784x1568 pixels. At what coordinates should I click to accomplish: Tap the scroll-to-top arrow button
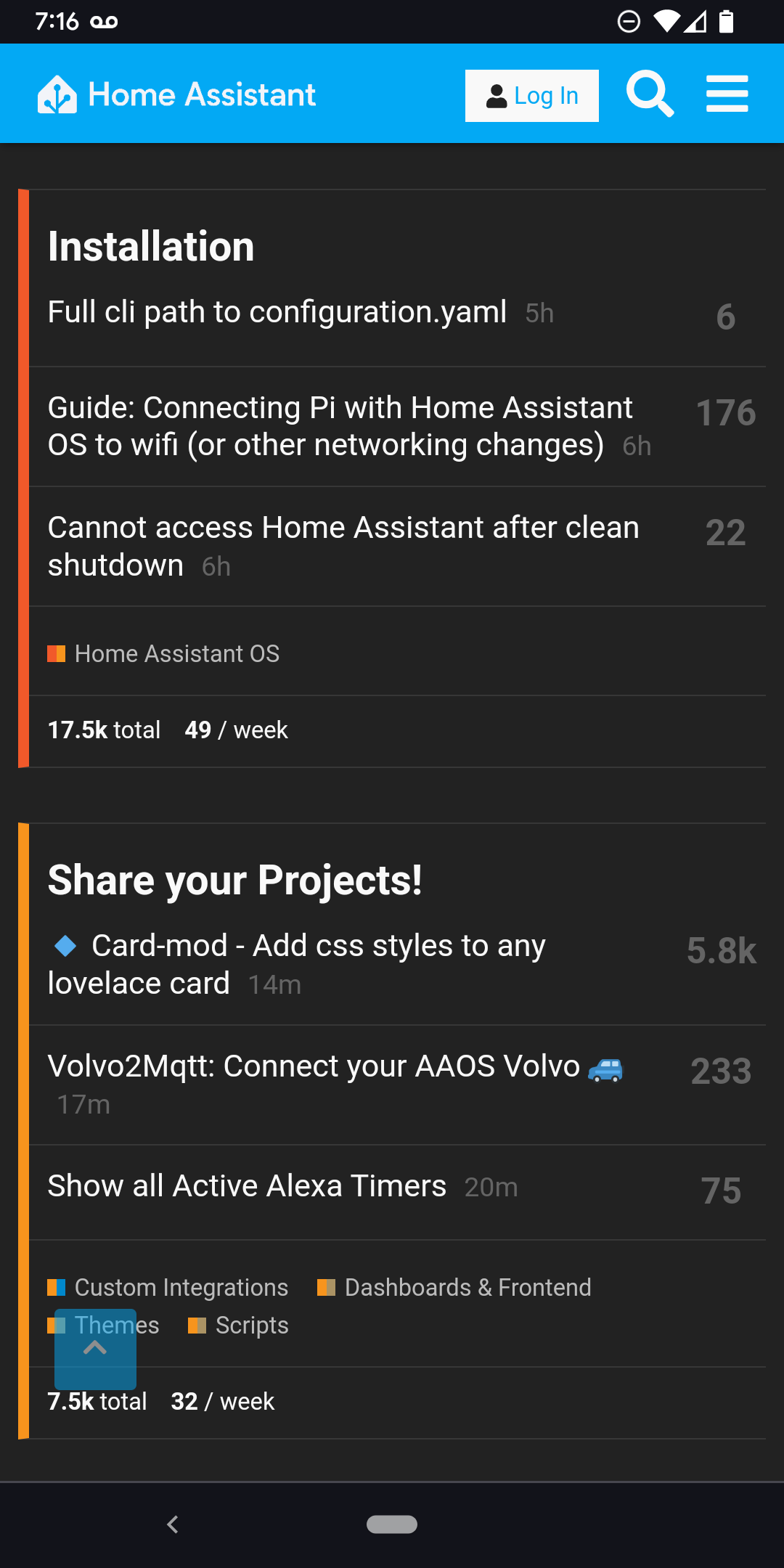95,1349
